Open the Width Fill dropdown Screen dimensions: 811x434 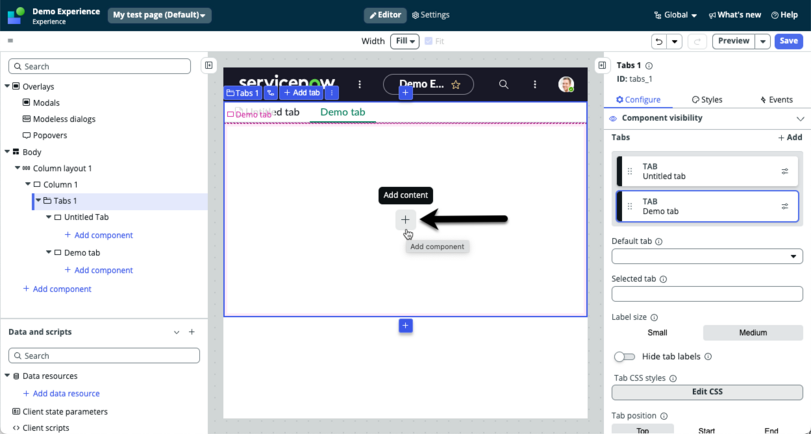pos(404,41)
